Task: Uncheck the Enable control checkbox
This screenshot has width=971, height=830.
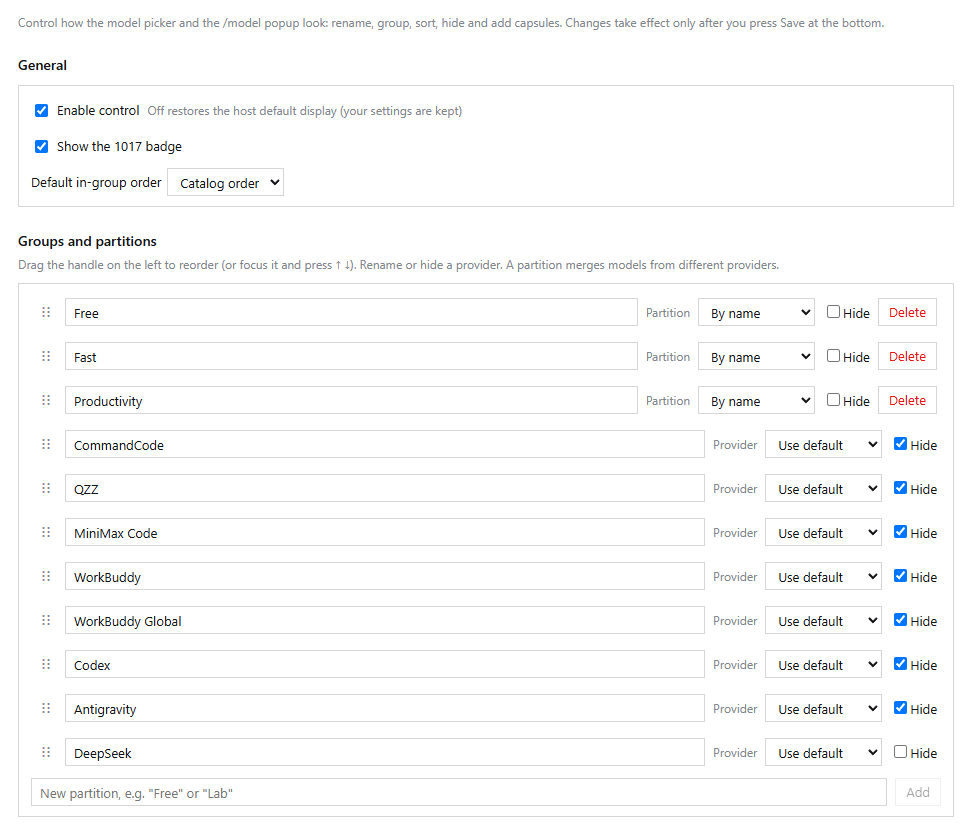Action: pyautogui.click(x=41, y=110)
